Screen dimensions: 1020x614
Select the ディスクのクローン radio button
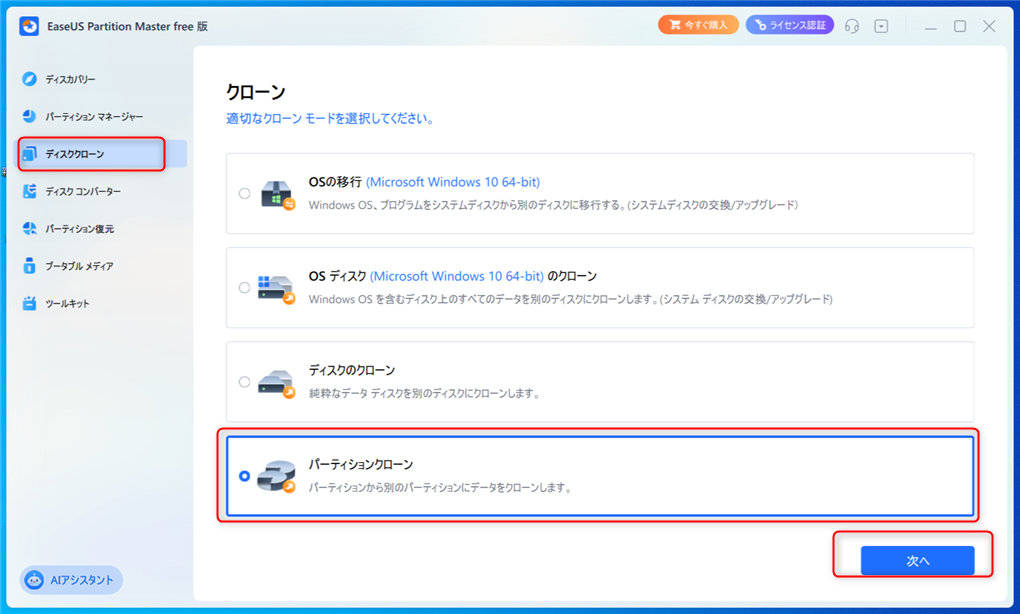click(x=244, y=382)
